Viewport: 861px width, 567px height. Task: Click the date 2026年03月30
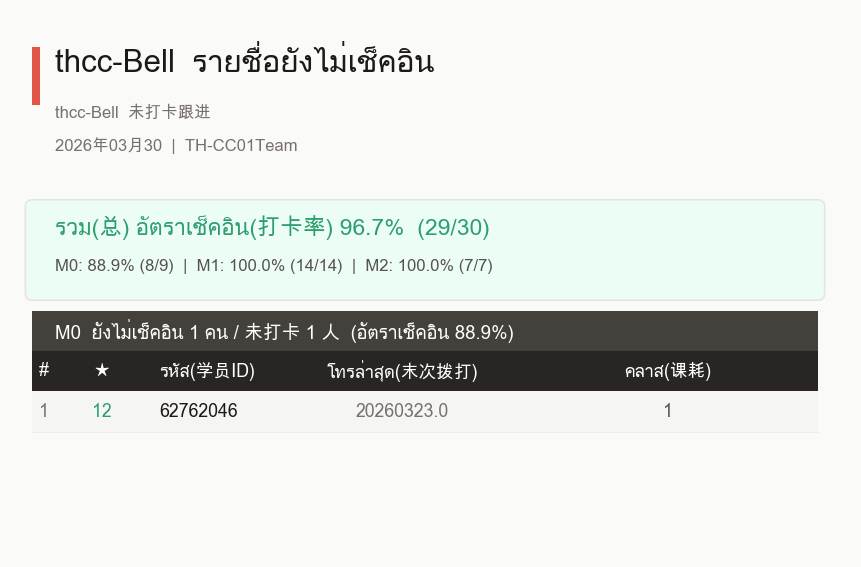tap(108, 145)
